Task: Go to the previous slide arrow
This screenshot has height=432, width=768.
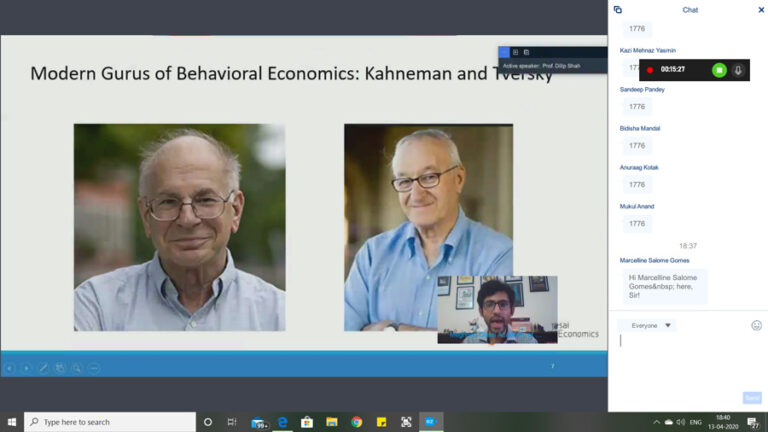Action: click(x=10, y=368)
